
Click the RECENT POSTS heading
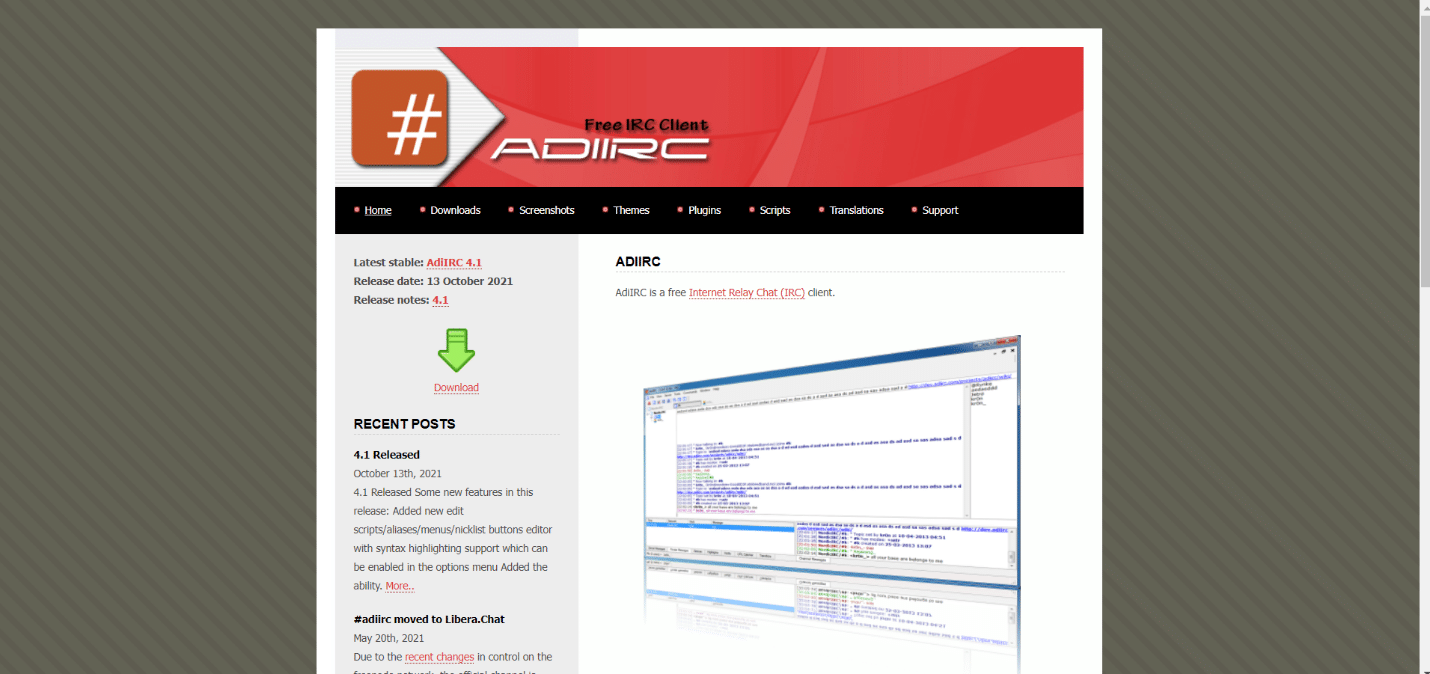(404, 424)
